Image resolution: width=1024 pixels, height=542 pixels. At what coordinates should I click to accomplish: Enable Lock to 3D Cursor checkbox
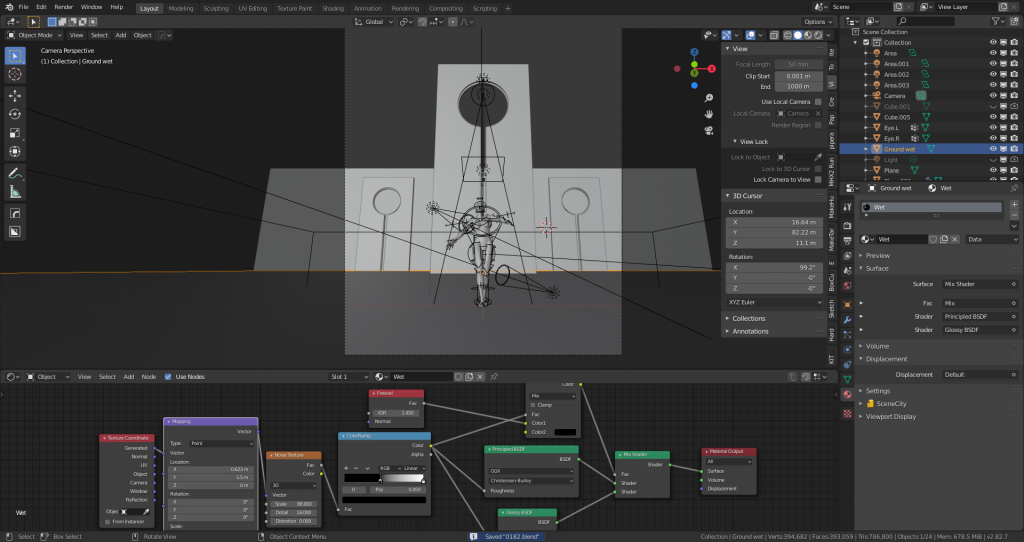pos(818,168)
